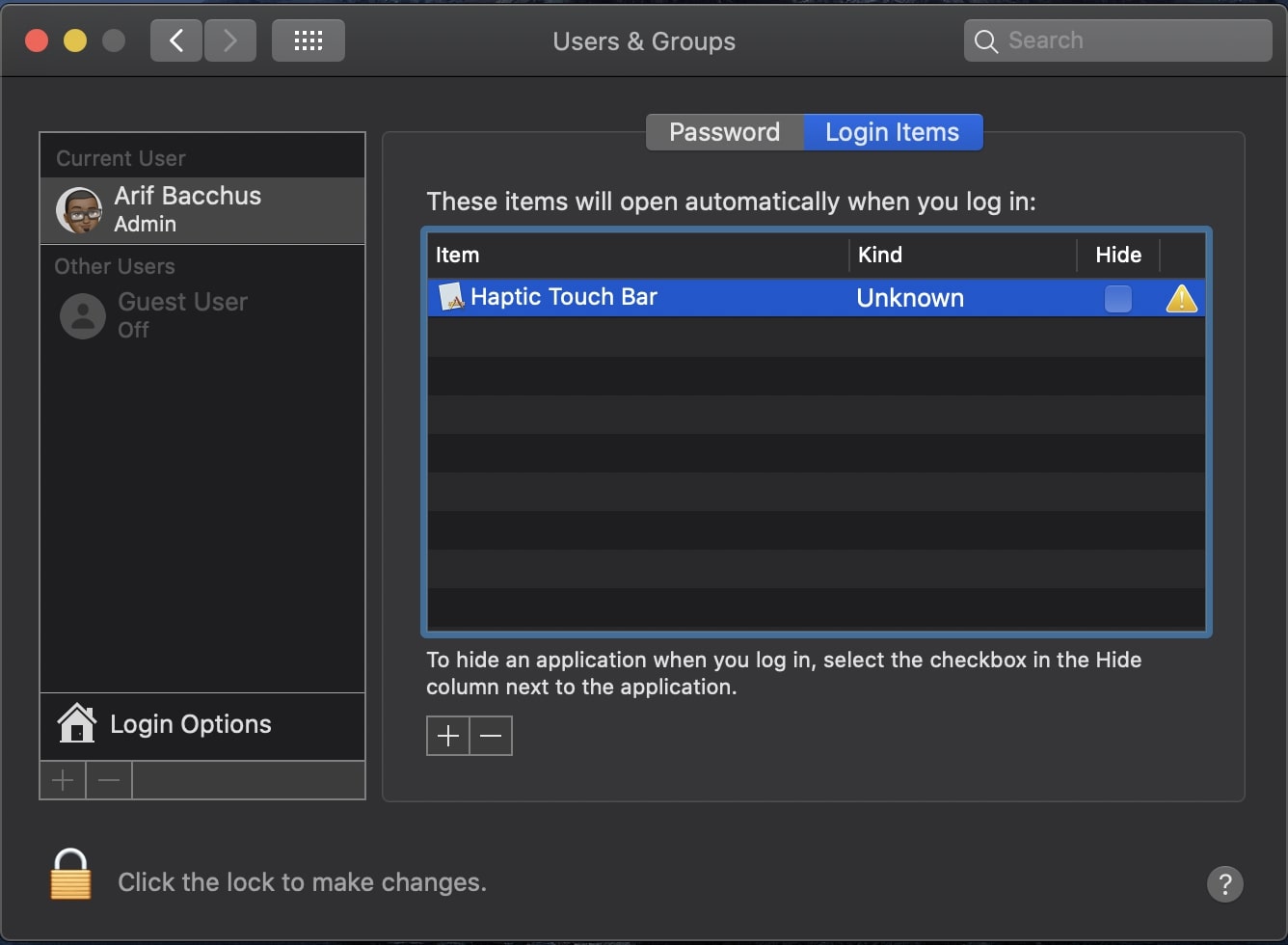Select Guest User in Other Users
The height and width of the screenshot is (945, 1288).
[202, 316]
